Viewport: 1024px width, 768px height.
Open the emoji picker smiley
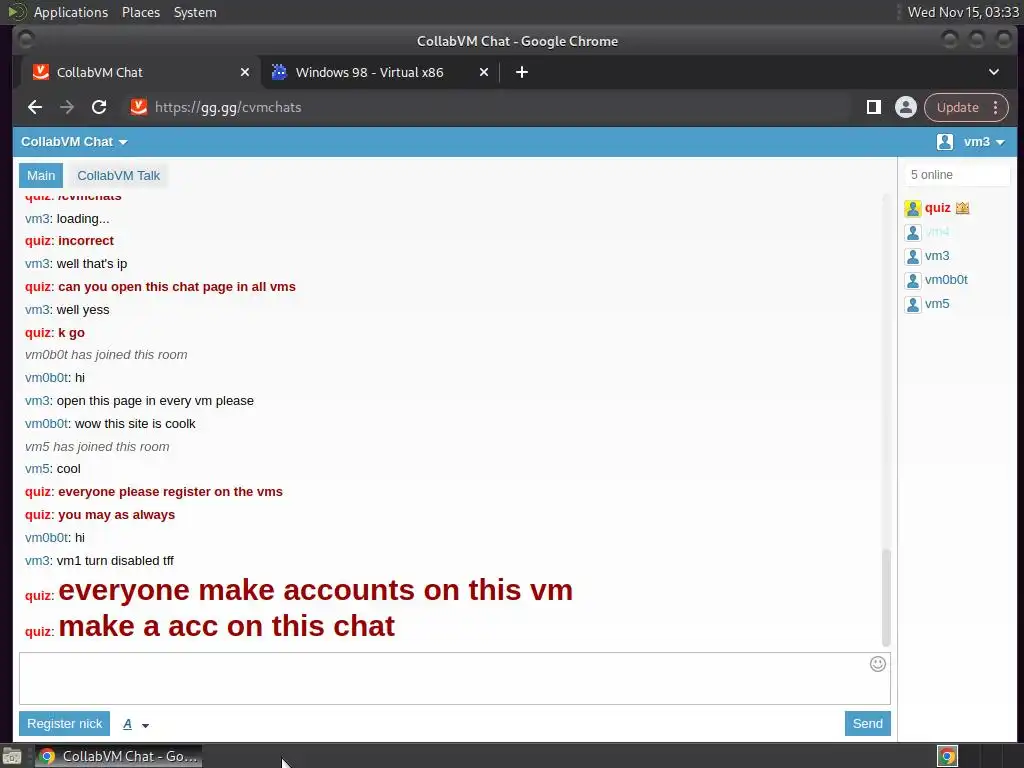coord(878,664)
